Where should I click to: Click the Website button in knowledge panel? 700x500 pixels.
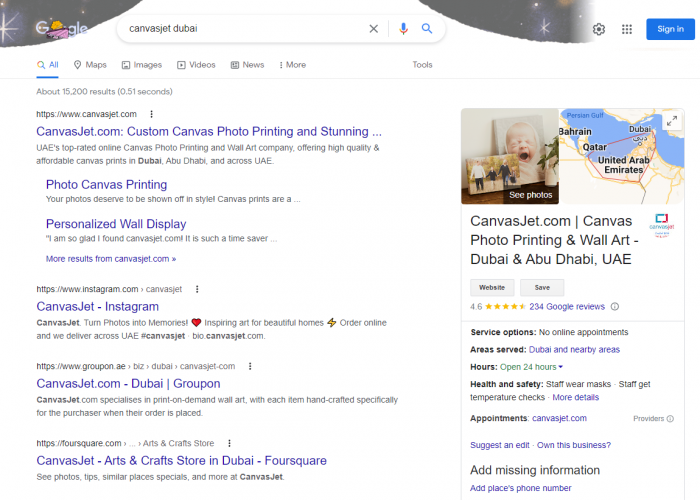(x=492, y=288)
